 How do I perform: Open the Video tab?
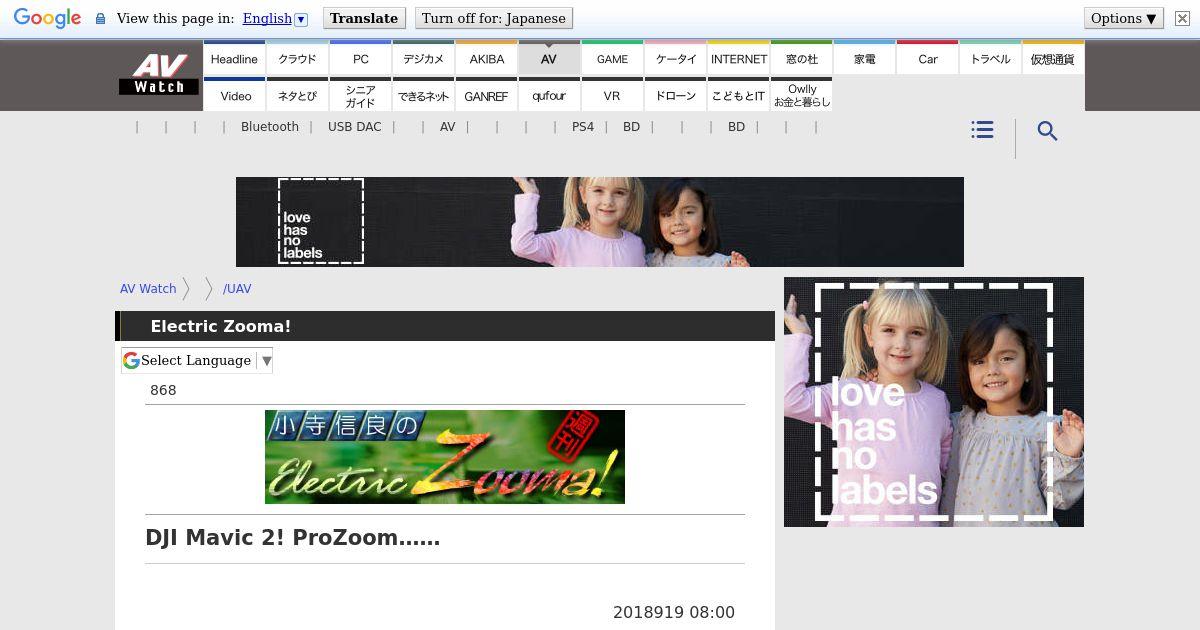[234, 95]
